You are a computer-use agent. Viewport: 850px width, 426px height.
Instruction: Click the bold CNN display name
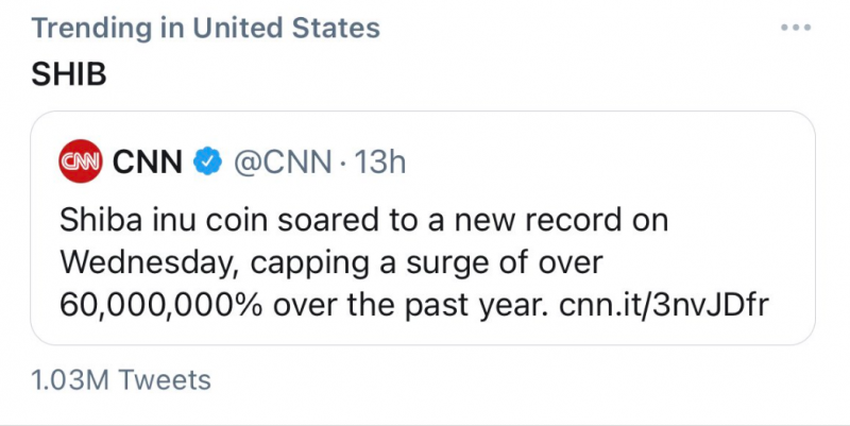point(145,160)
